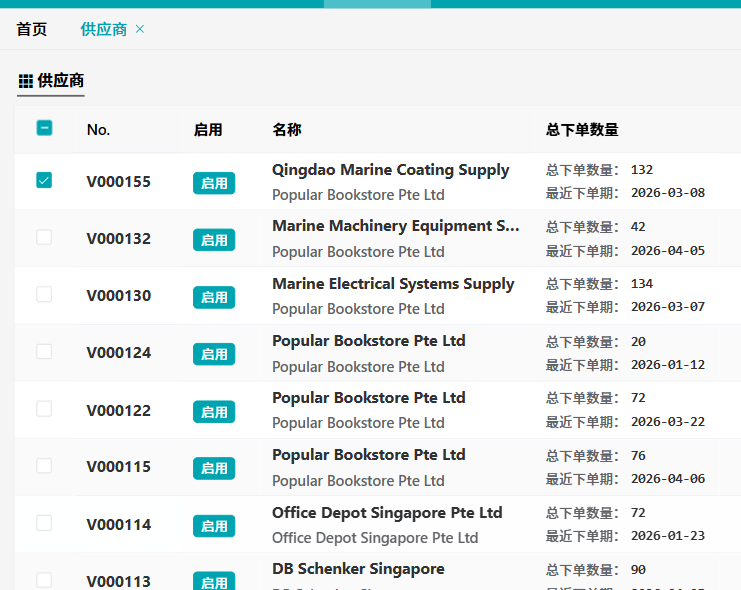Switch to the 首页 tab

32,29
